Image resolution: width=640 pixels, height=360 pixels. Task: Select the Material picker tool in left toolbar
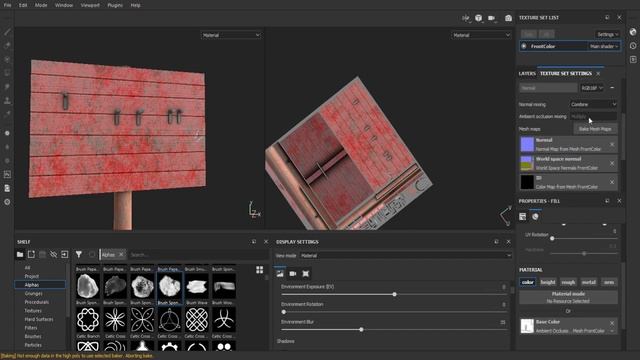[7, 114]
